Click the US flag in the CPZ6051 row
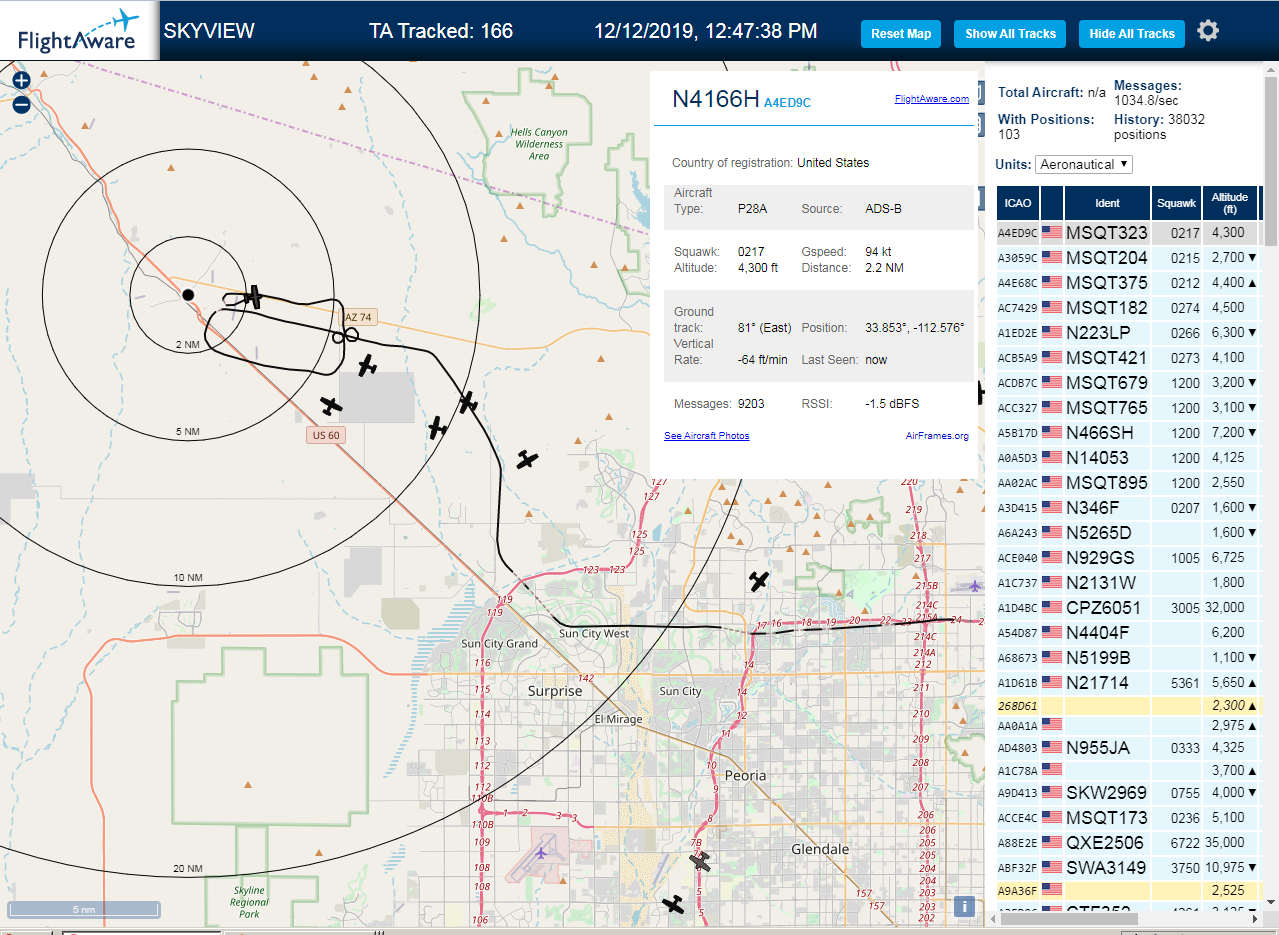Viewport: 1279px width, 935px height. [x=1052, y=608]
